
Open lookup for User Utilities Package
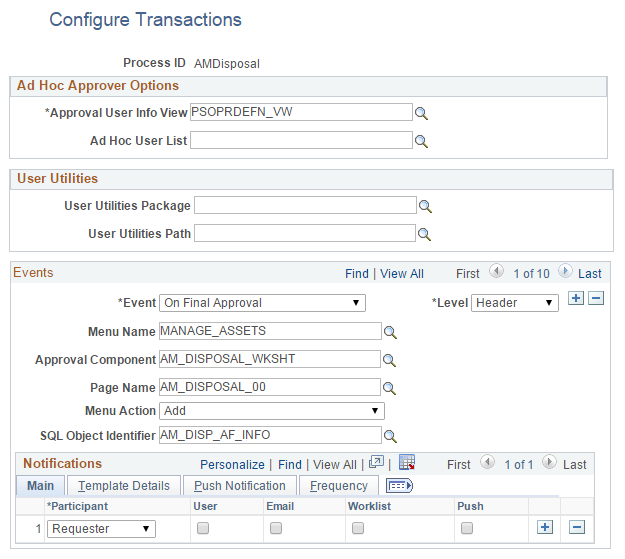(x=425, y=206)
